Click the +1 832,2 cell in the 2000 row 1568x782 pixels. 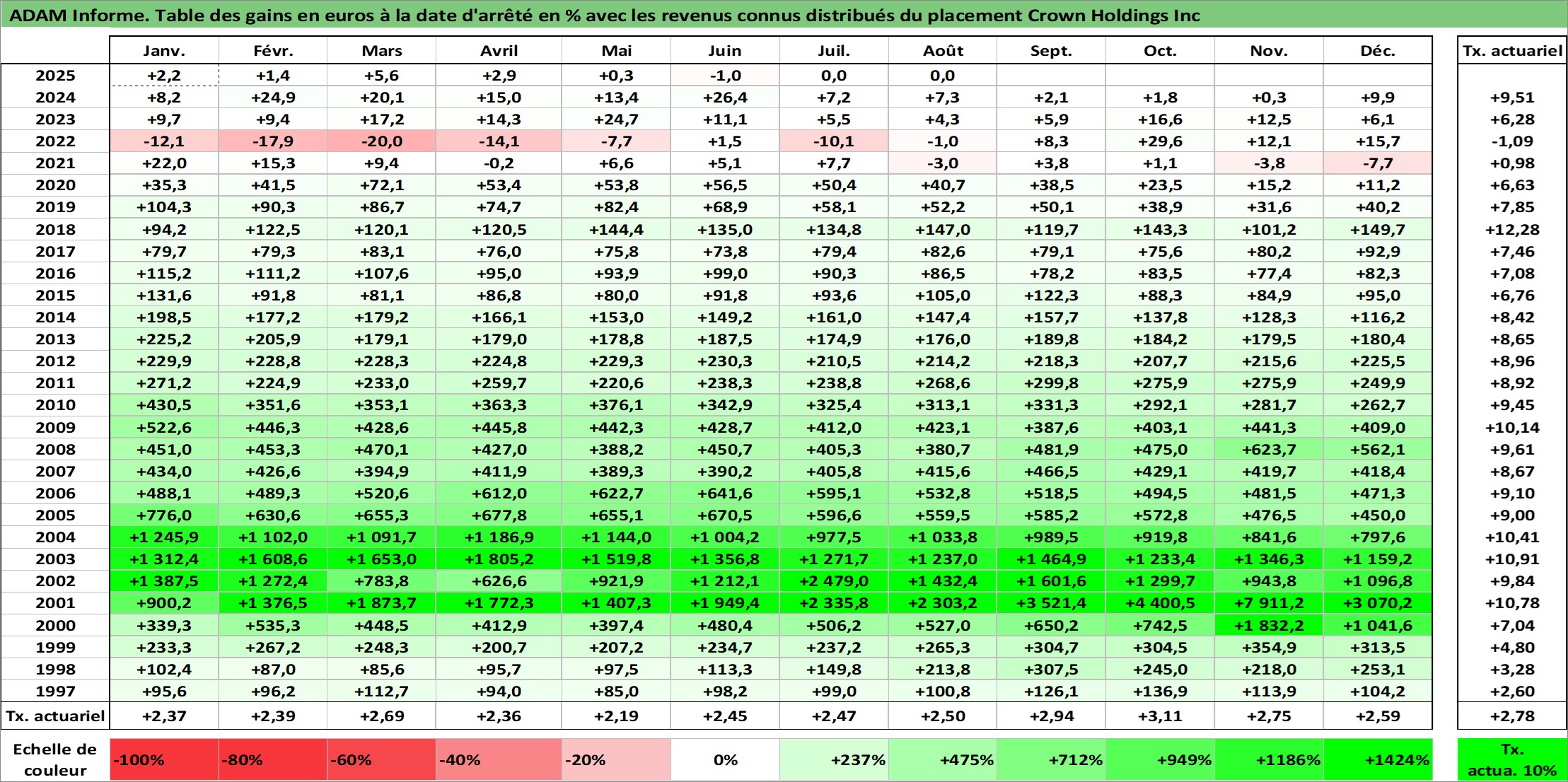[x=1269, y=626]
